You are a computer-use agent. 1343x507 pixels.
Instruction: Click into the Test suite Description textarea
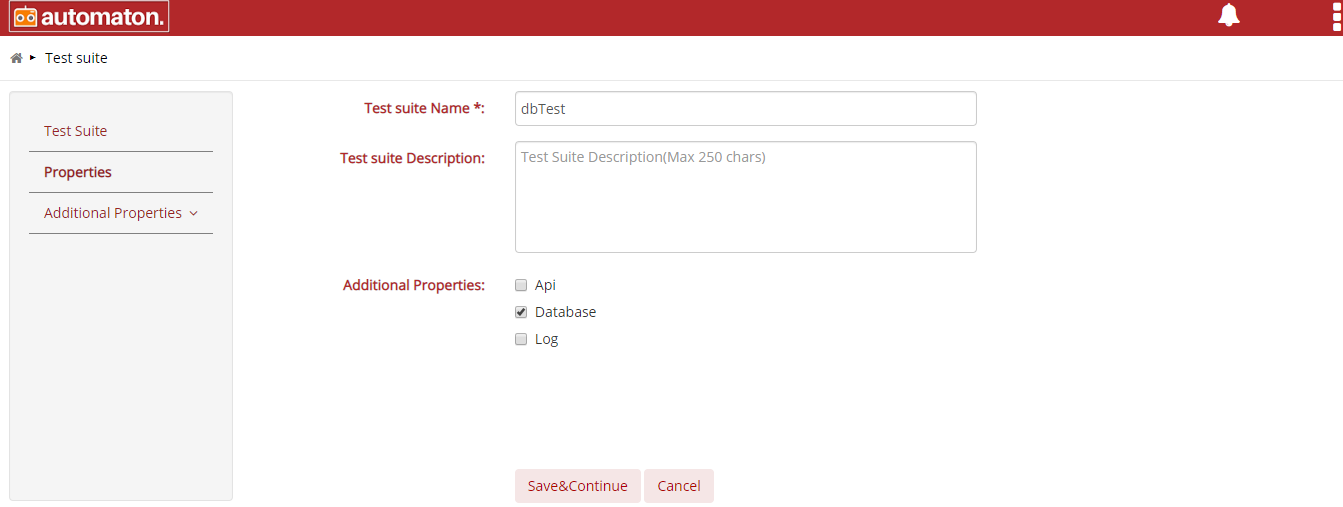click(x=746, y=197)
